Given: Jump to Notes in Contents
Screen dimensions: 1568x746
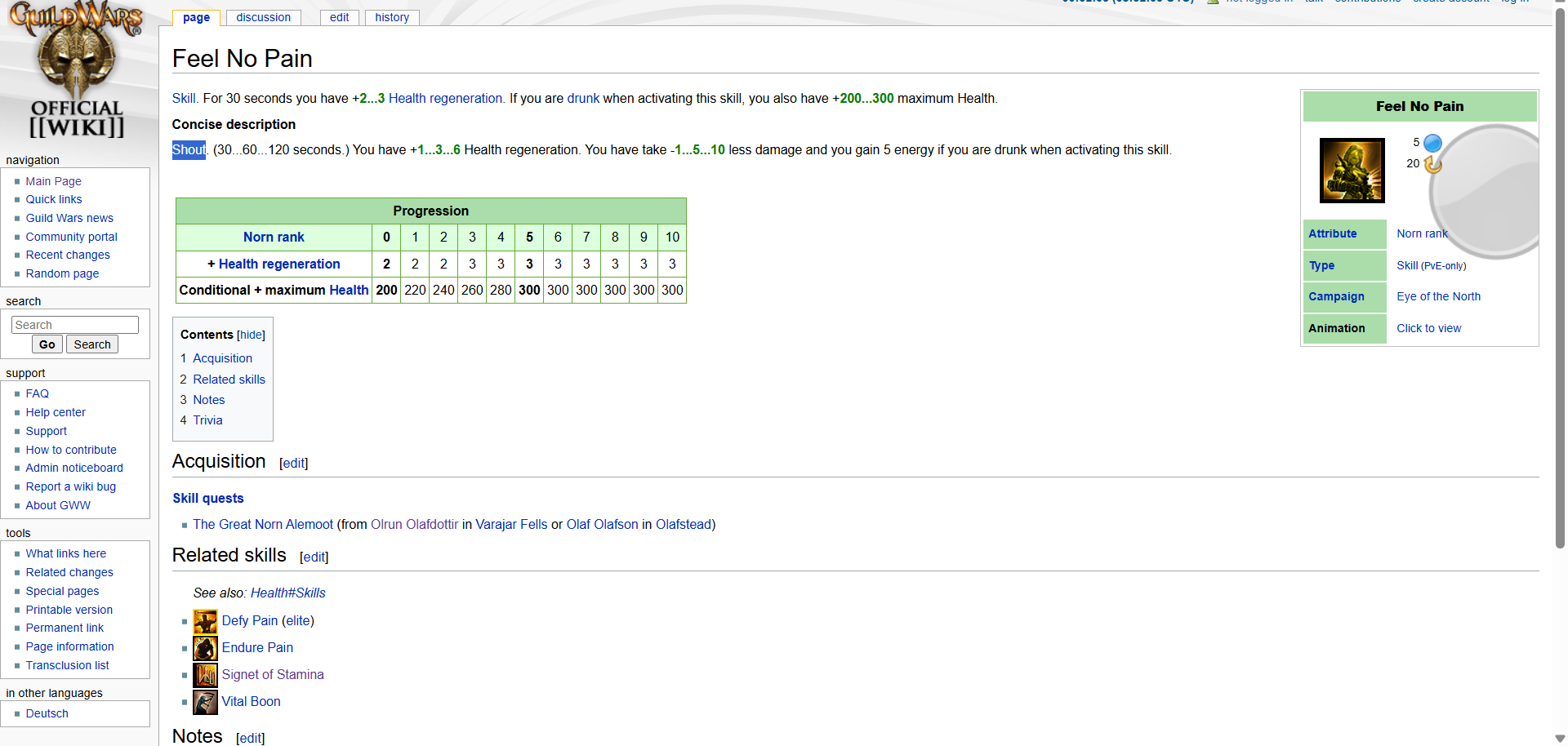Looking at the screenshot, I should 208,400.
